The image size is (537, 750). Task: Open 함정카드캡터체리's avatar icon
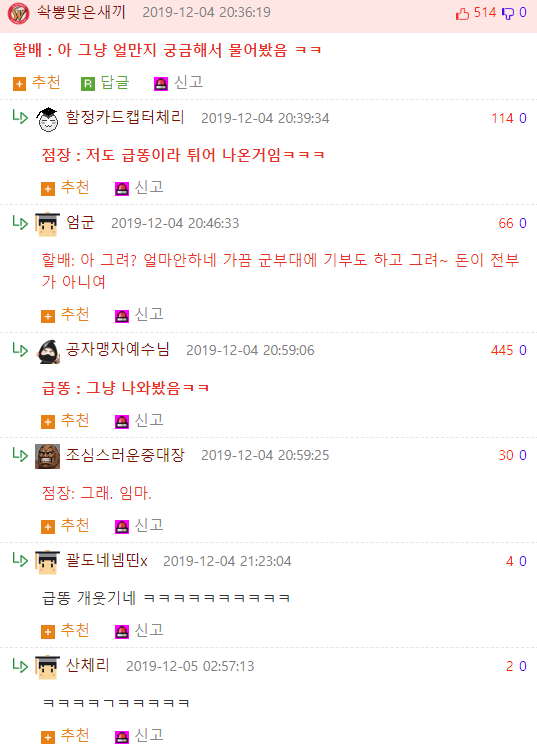click(47, 119)
